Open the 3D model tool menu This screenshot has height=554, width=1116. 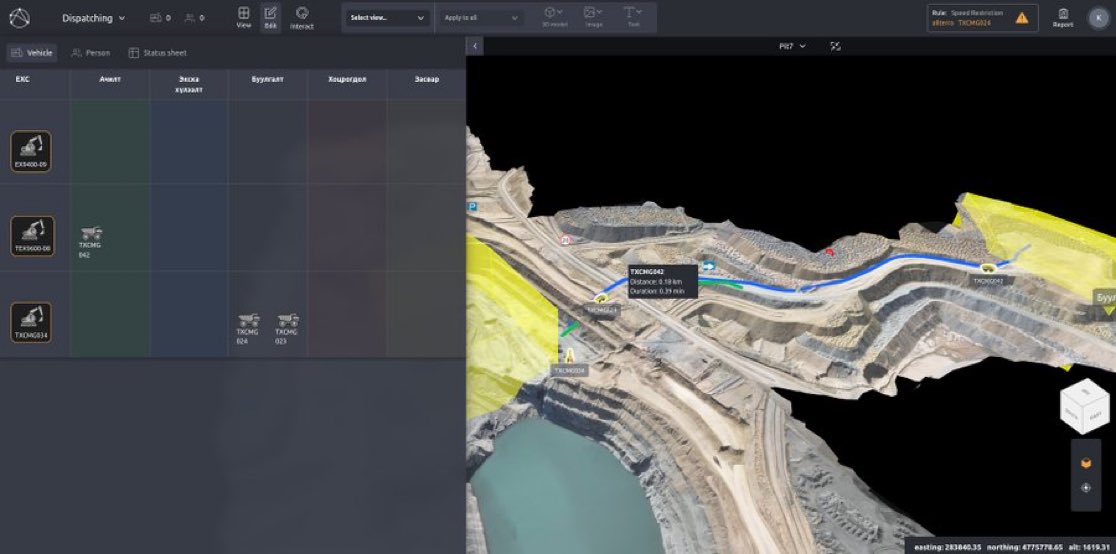click(554, 18)
